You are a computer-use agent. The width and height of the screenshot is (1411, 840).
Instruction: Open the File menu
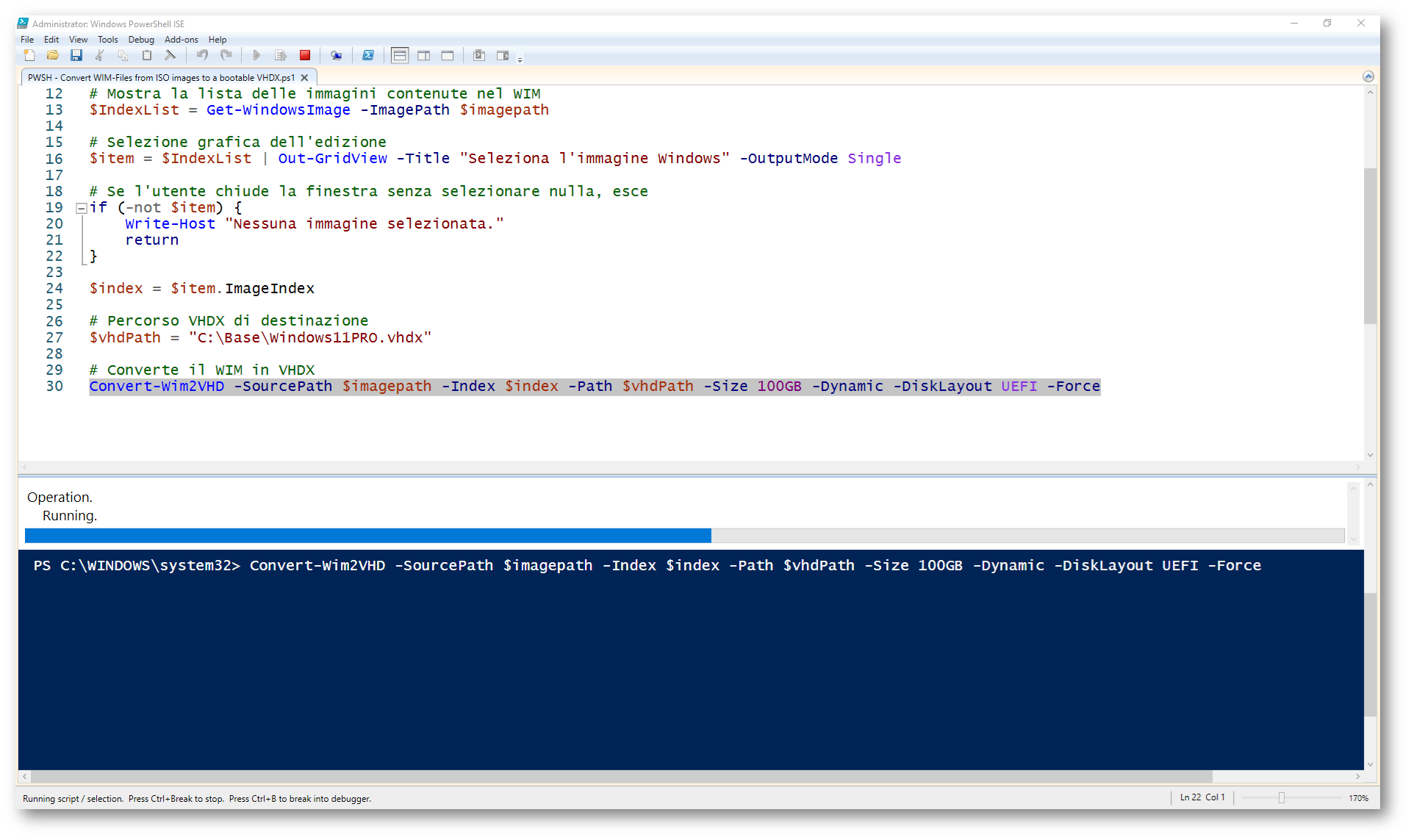pos(27,40)
